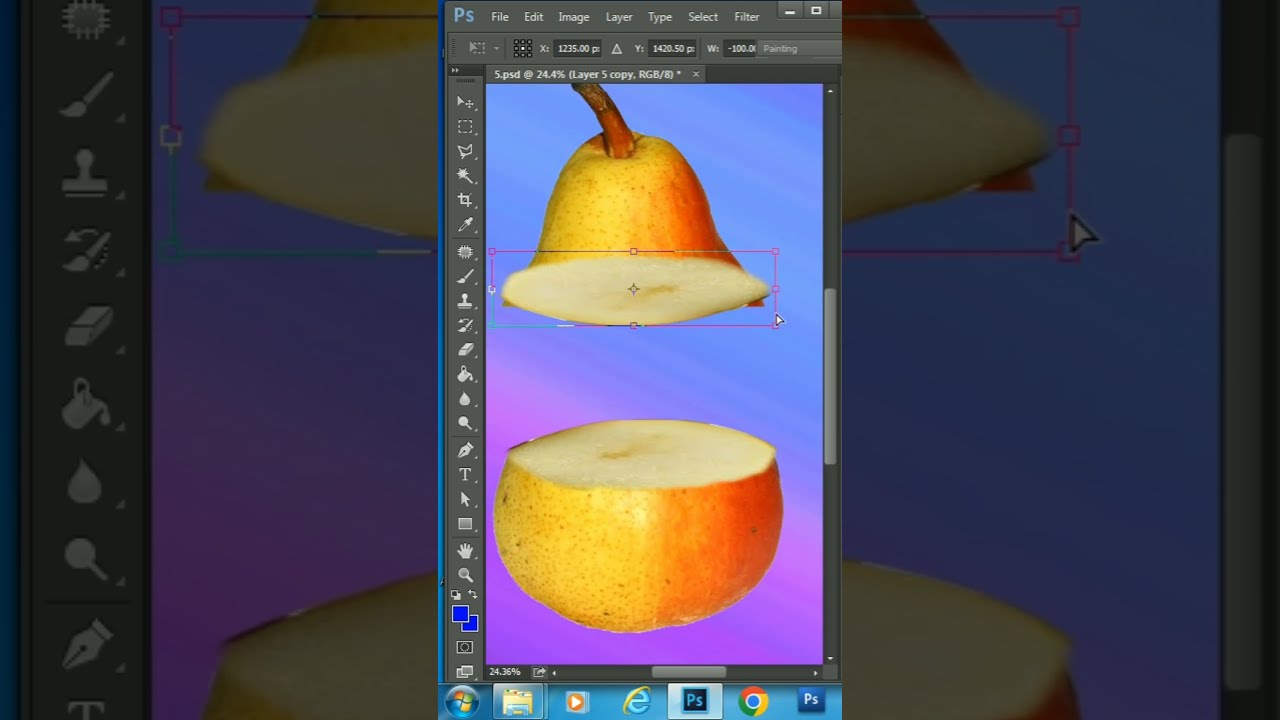This screenshot has width=1280, height=720.
Task: Click the vertical scrollbar down arrow
Action: [830, 659]
